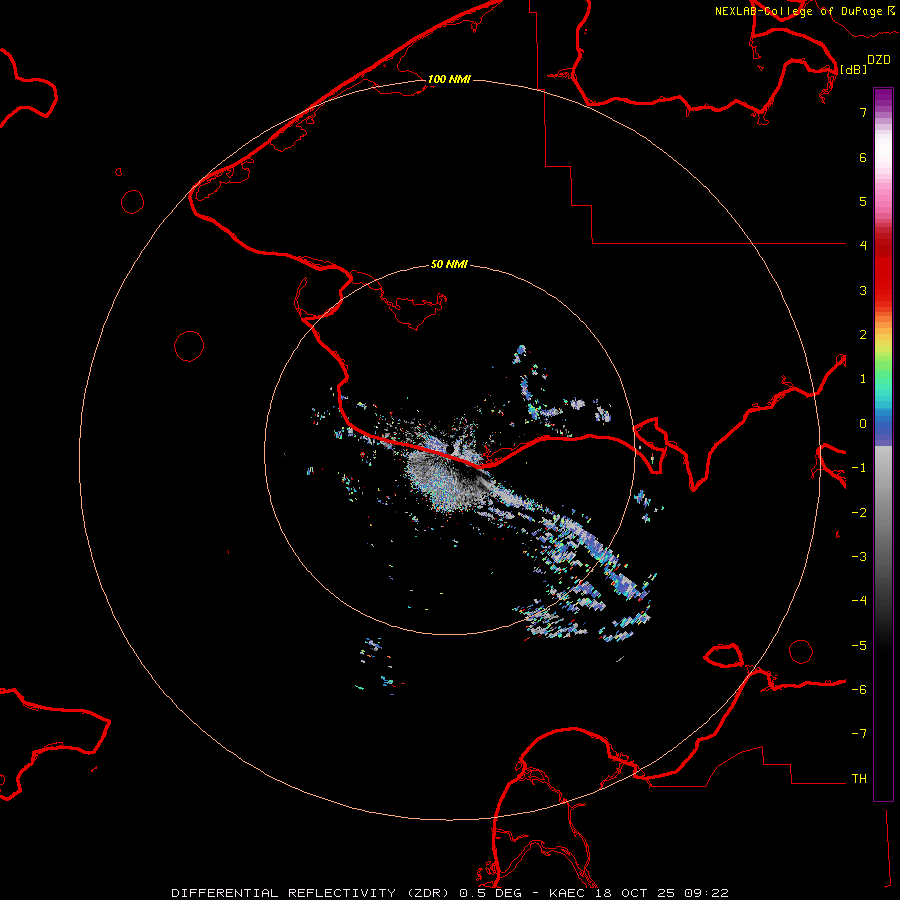Click the vertical ZDR color scale bar
900x900 pixels.
pos(883,444)
